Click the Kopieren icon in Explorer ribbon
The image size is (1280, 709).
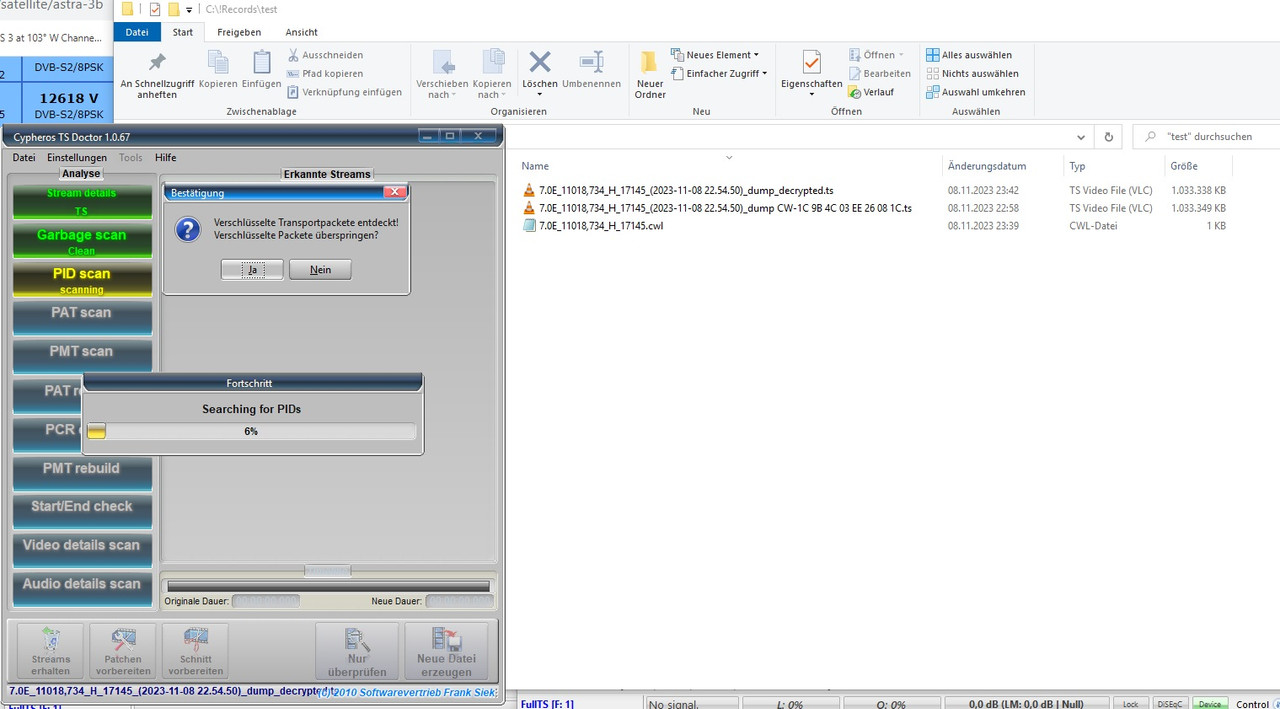217,70
